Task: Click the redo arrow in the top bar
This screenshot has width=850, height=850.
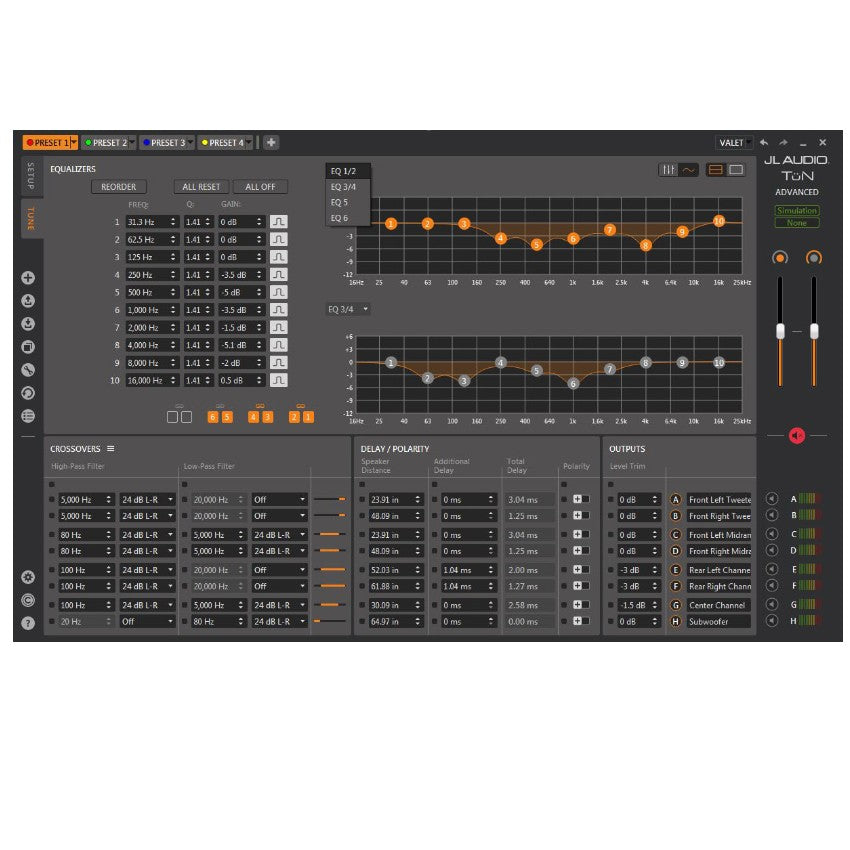Action: (783, 142)
